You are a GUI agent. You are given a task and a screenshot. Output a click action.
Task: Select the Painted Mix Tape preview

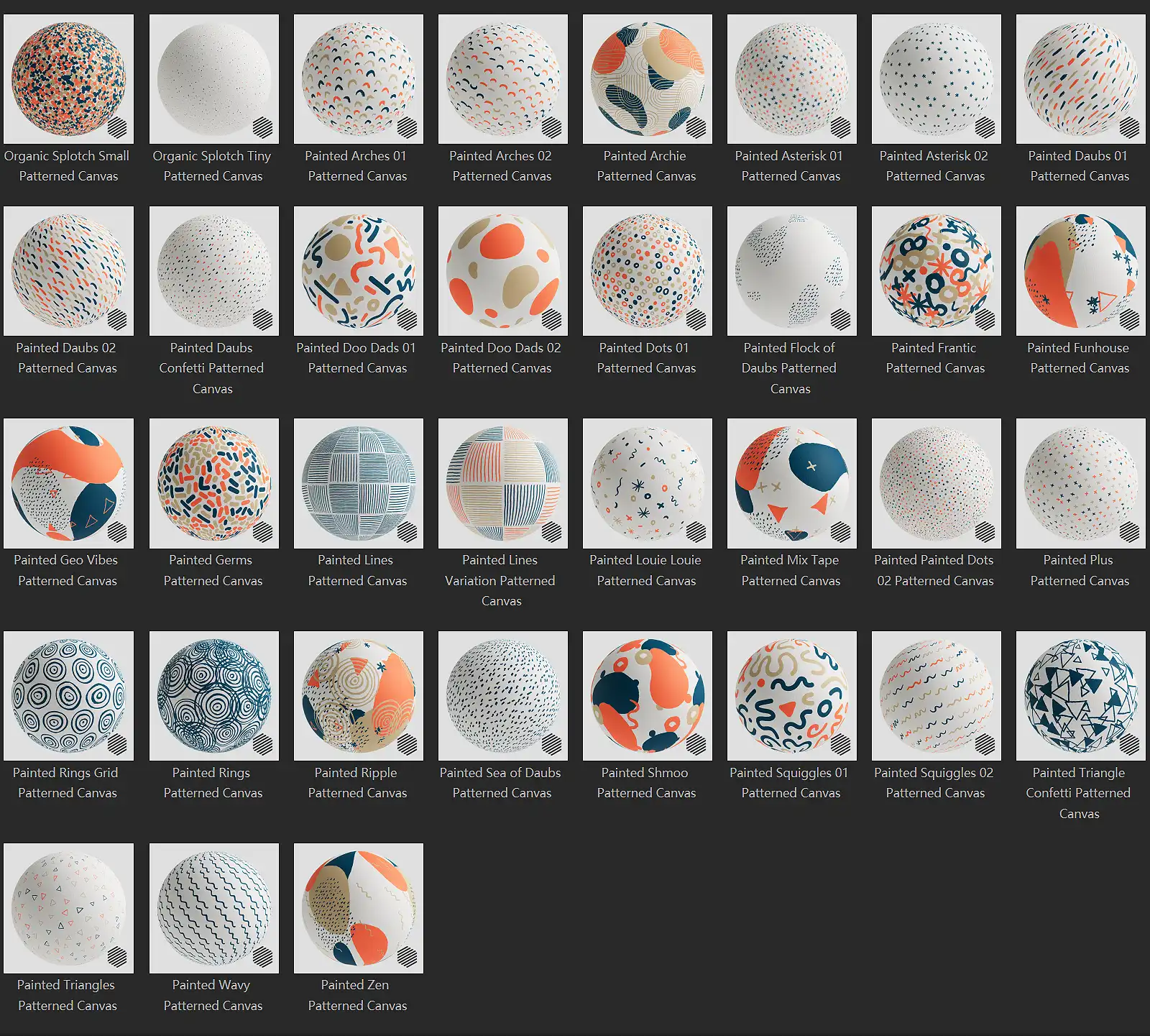pos(791,483)
